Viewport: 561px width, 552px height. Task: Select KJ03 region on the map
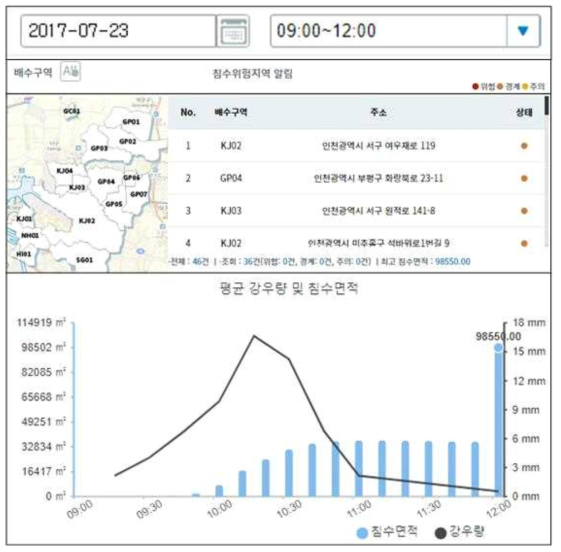tap(77, 187)
